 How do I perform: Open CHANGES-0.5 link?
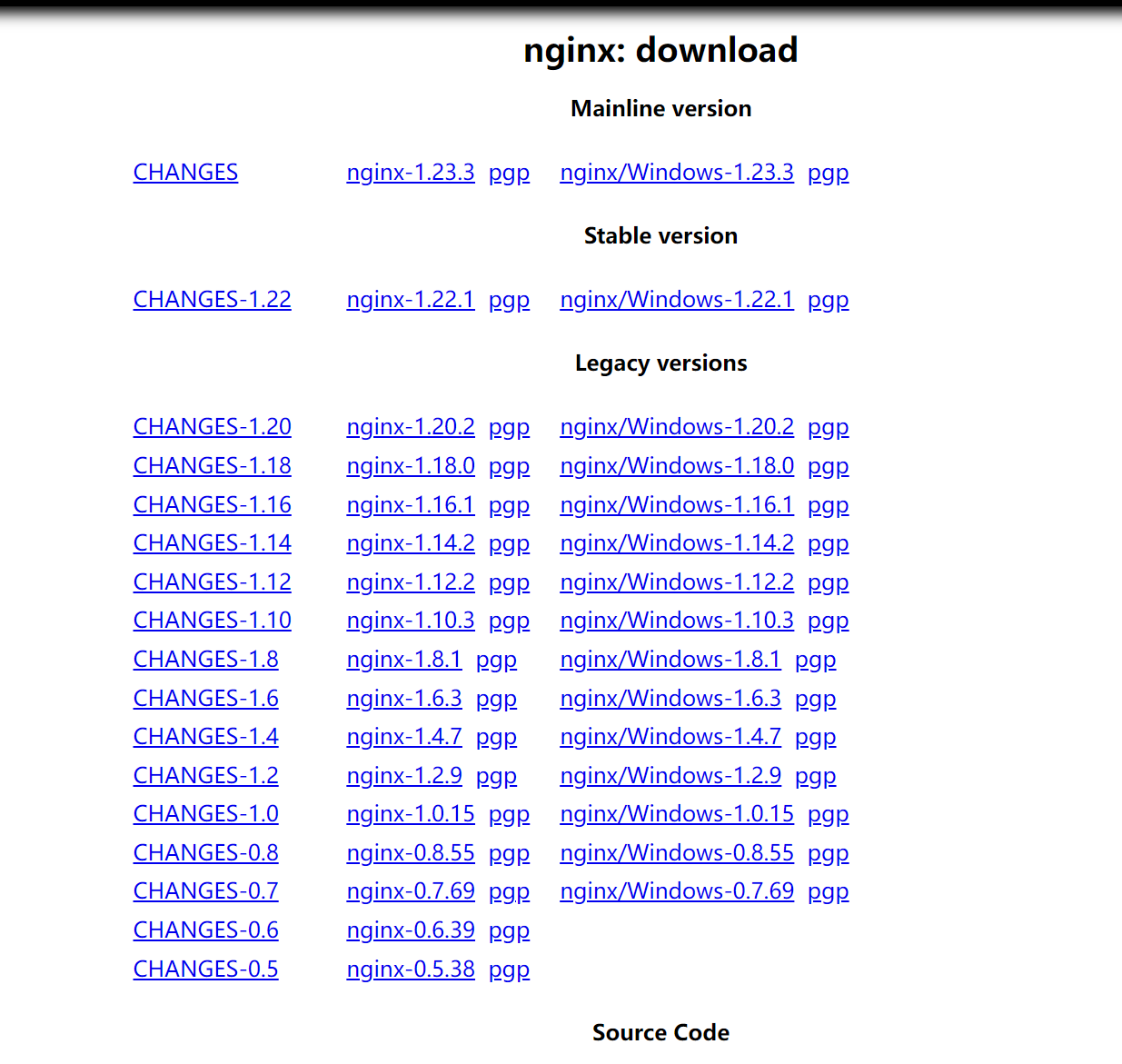click(x=206, y=970)
